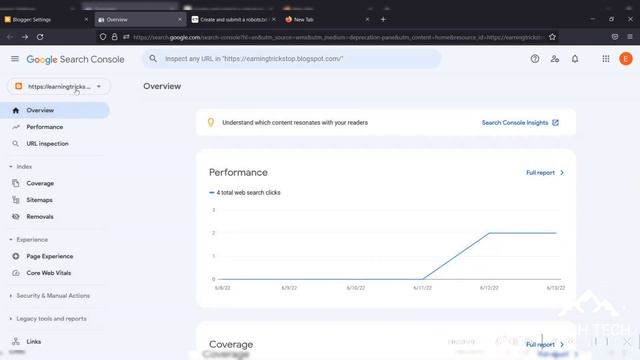Screen dimensions: 640x360
Task: Open the account avatar E
Action: [x=626, y=59]
